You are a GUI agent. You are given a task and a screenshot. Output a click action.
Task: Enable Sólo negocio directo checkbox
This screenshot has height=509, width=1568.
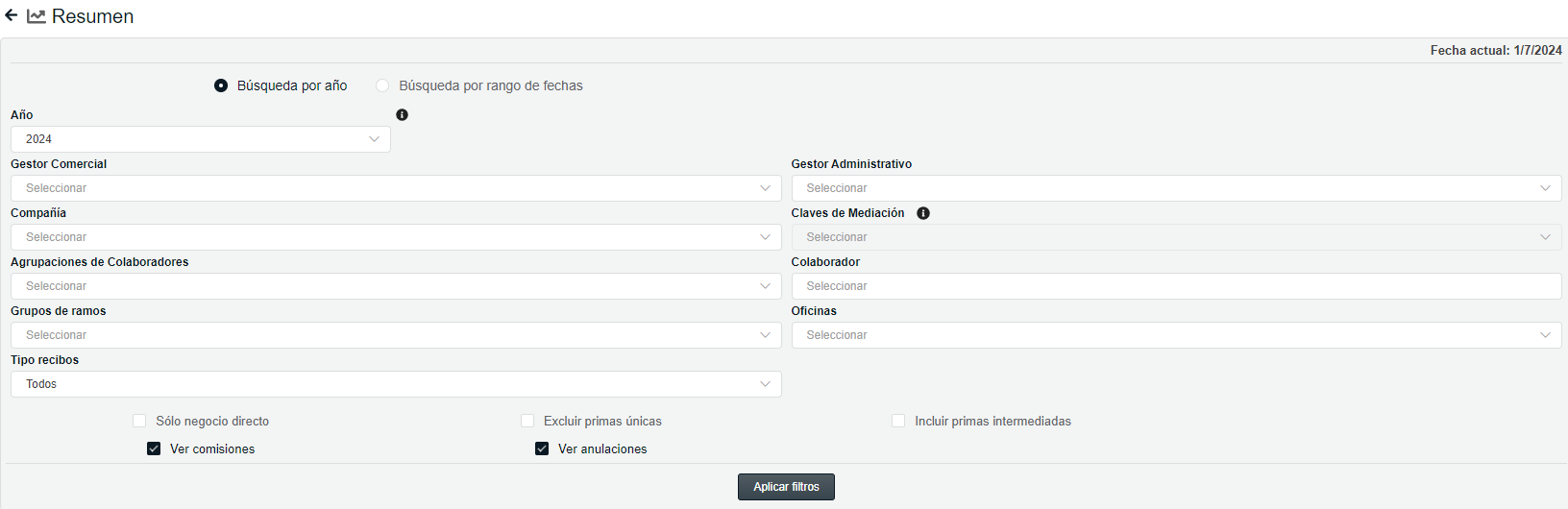[139, 421]
